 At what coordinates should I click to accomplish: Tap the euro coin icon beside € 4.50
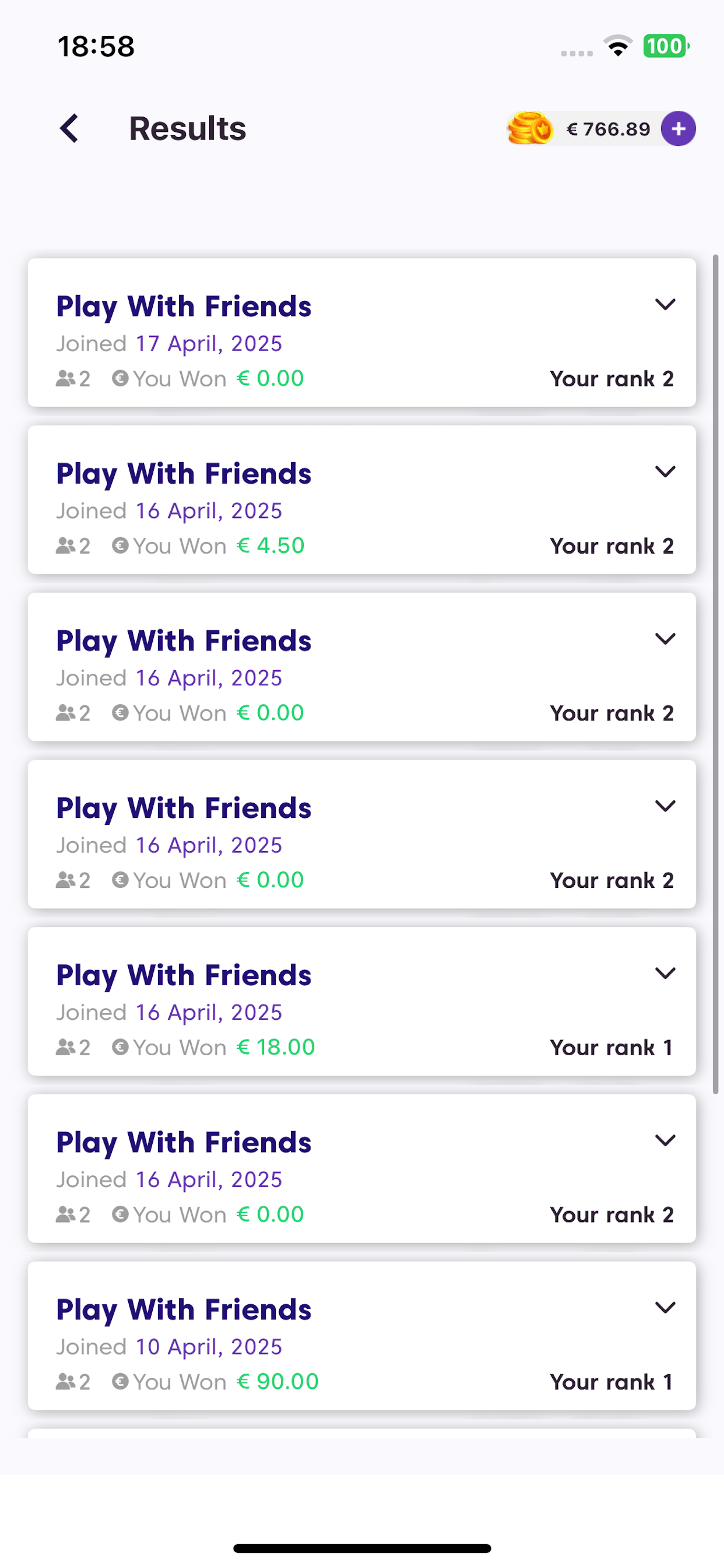coord(120,545)
